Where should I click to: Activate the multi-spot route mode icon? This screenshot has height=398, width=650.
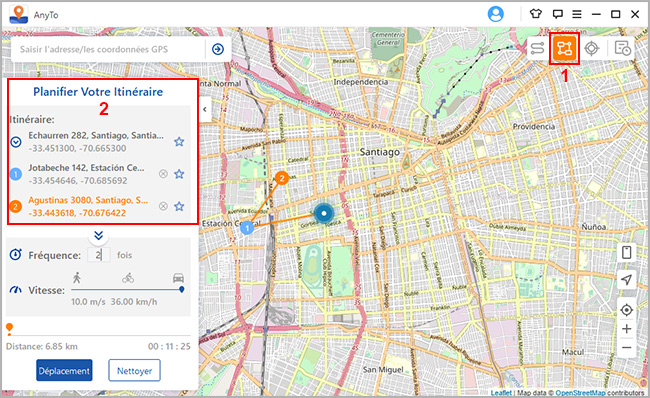(565, 49)
